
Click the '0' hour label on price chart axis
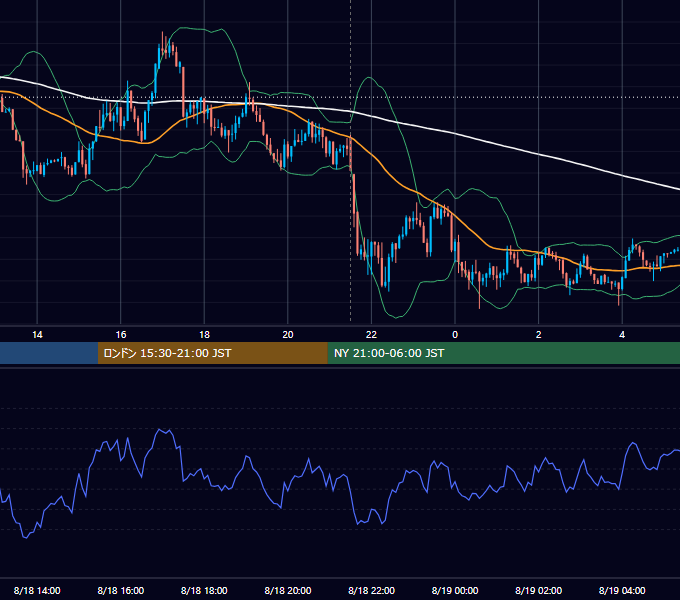click(455, 335)
